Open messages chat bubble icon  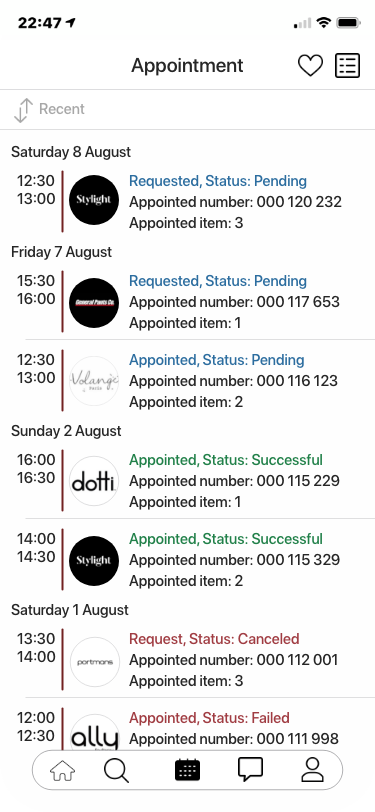pos(250,770)
